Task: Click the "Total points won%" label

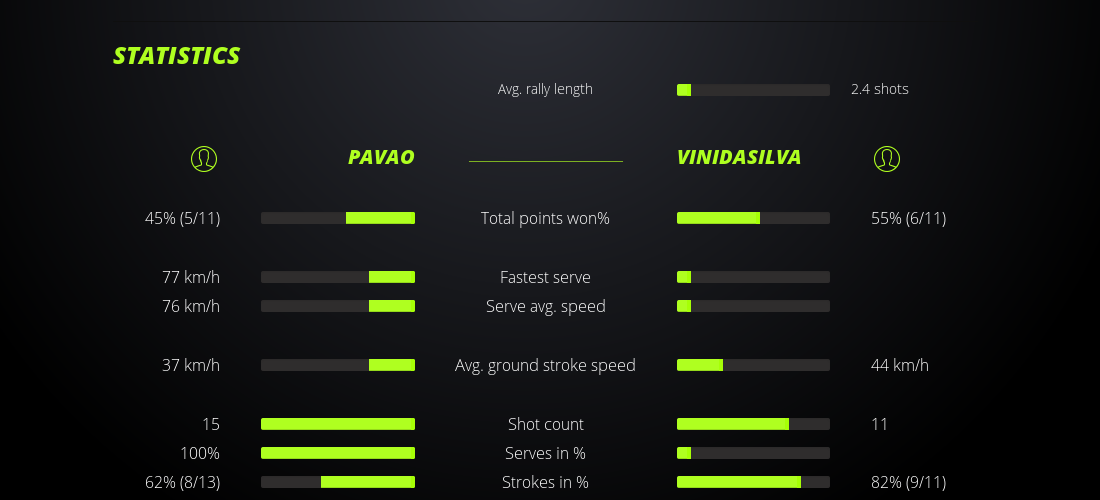Action: pyautogui.click(x=545, y=218)
